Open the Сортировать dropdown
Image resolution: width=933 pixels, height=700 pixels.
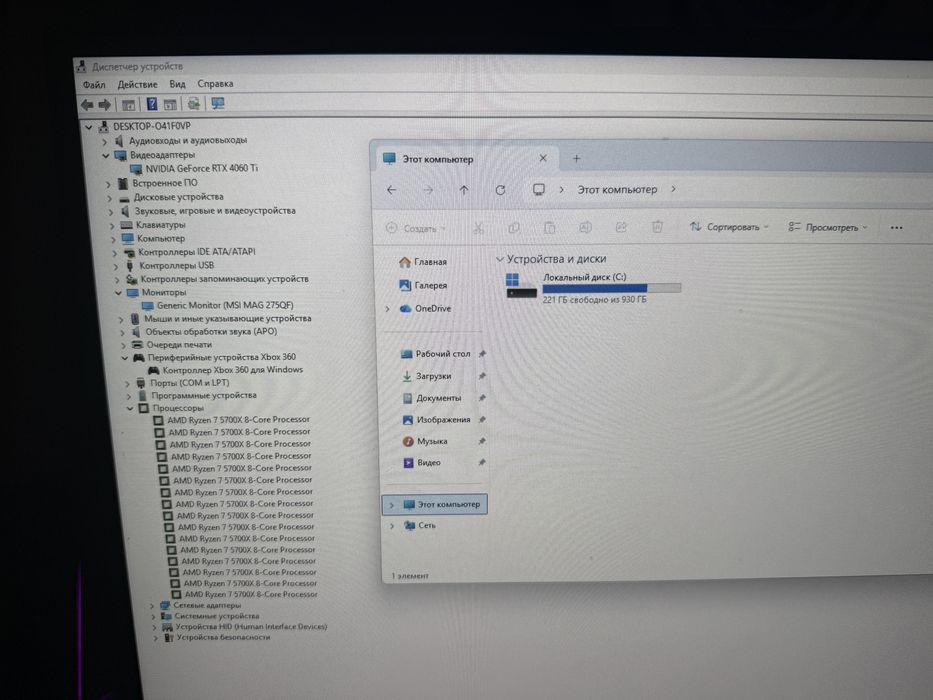[729, 227]
